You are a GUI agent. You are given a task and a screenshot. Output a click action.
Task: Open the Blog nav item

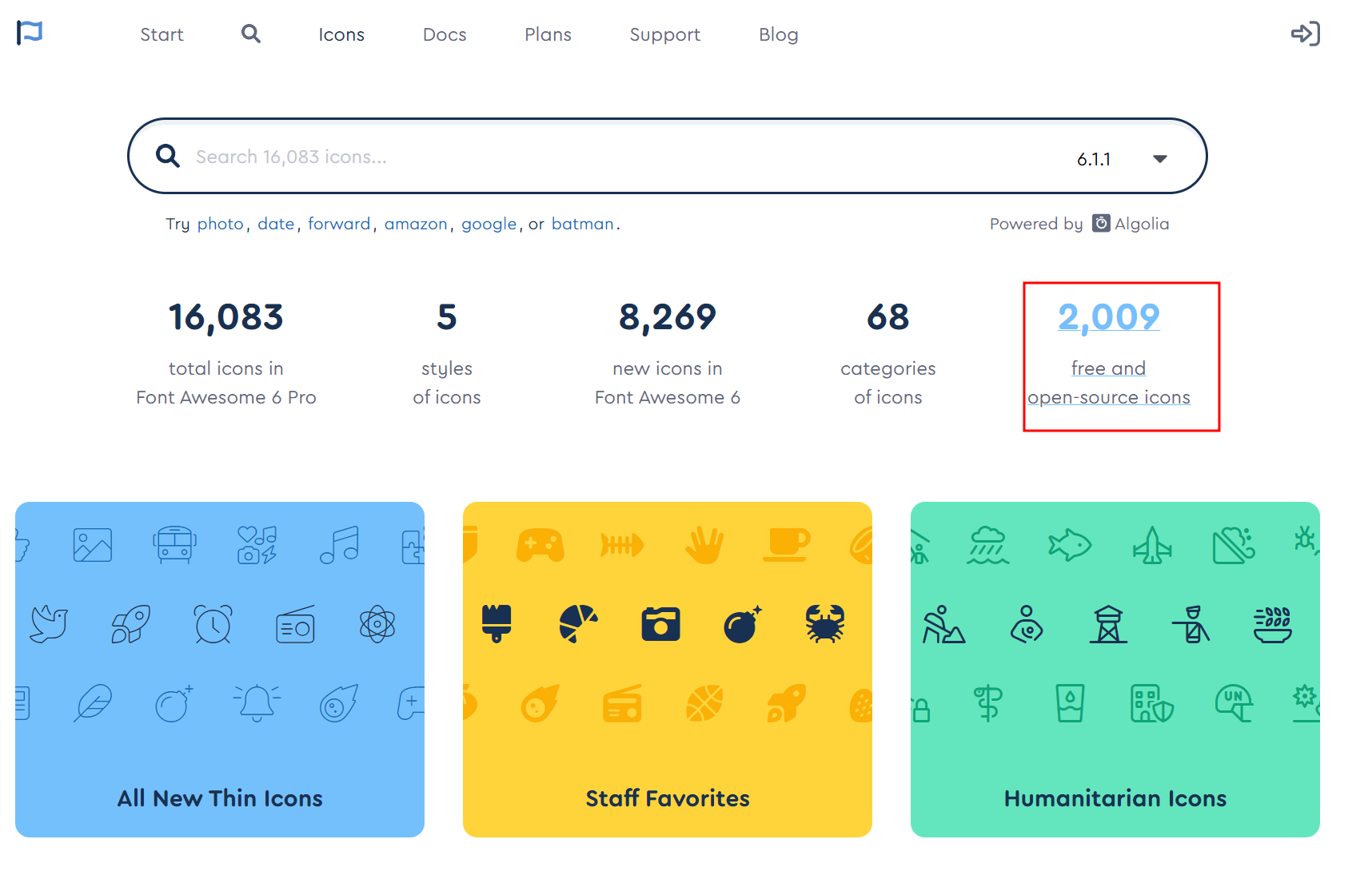779,34
